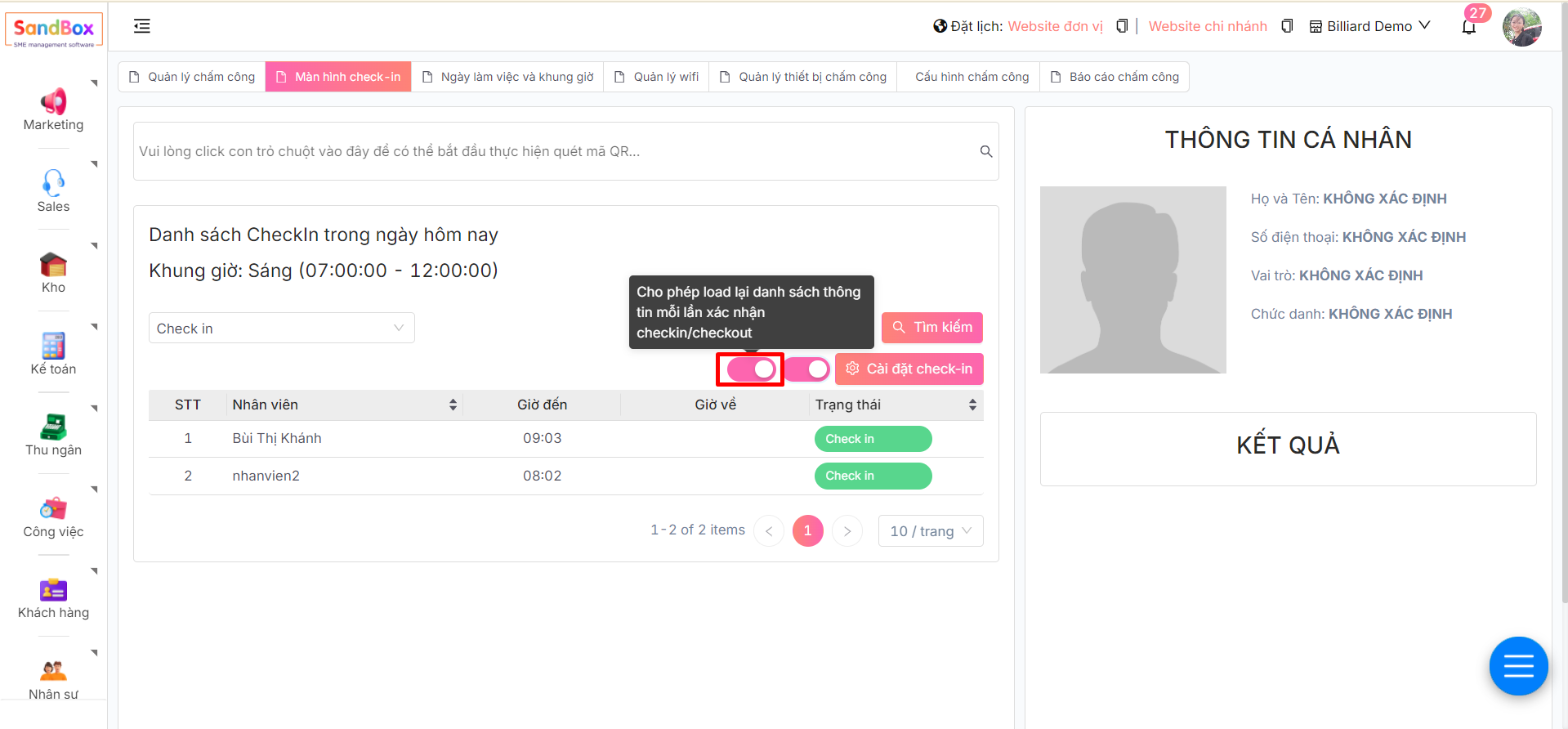Open Cài đặt check-in settings button
Viewport: 1568px width, 729px height.
pos(909,369)
